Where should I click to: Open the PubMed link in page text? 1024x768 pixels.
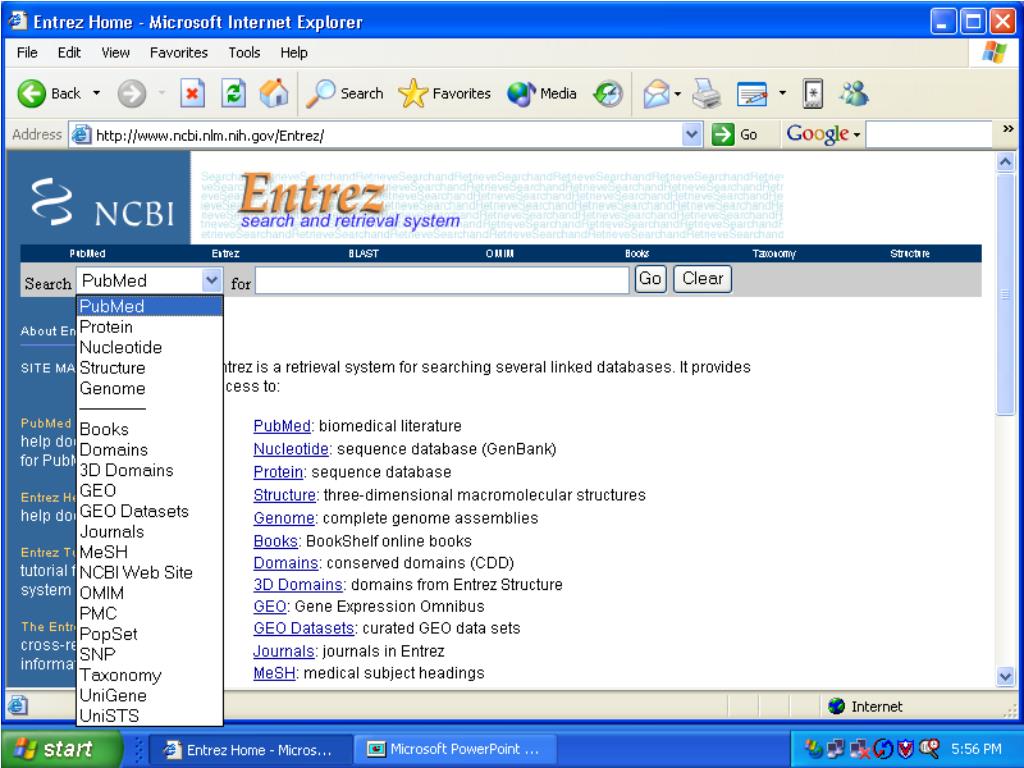[281, 426]
